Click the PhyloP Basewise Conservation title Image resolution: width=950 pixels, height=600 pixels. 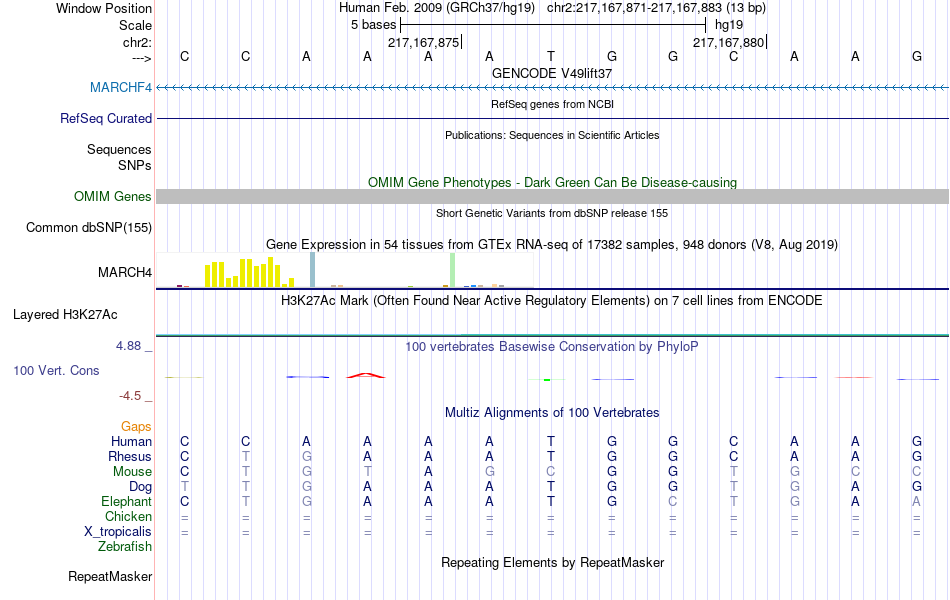click(x=552, y=347)
